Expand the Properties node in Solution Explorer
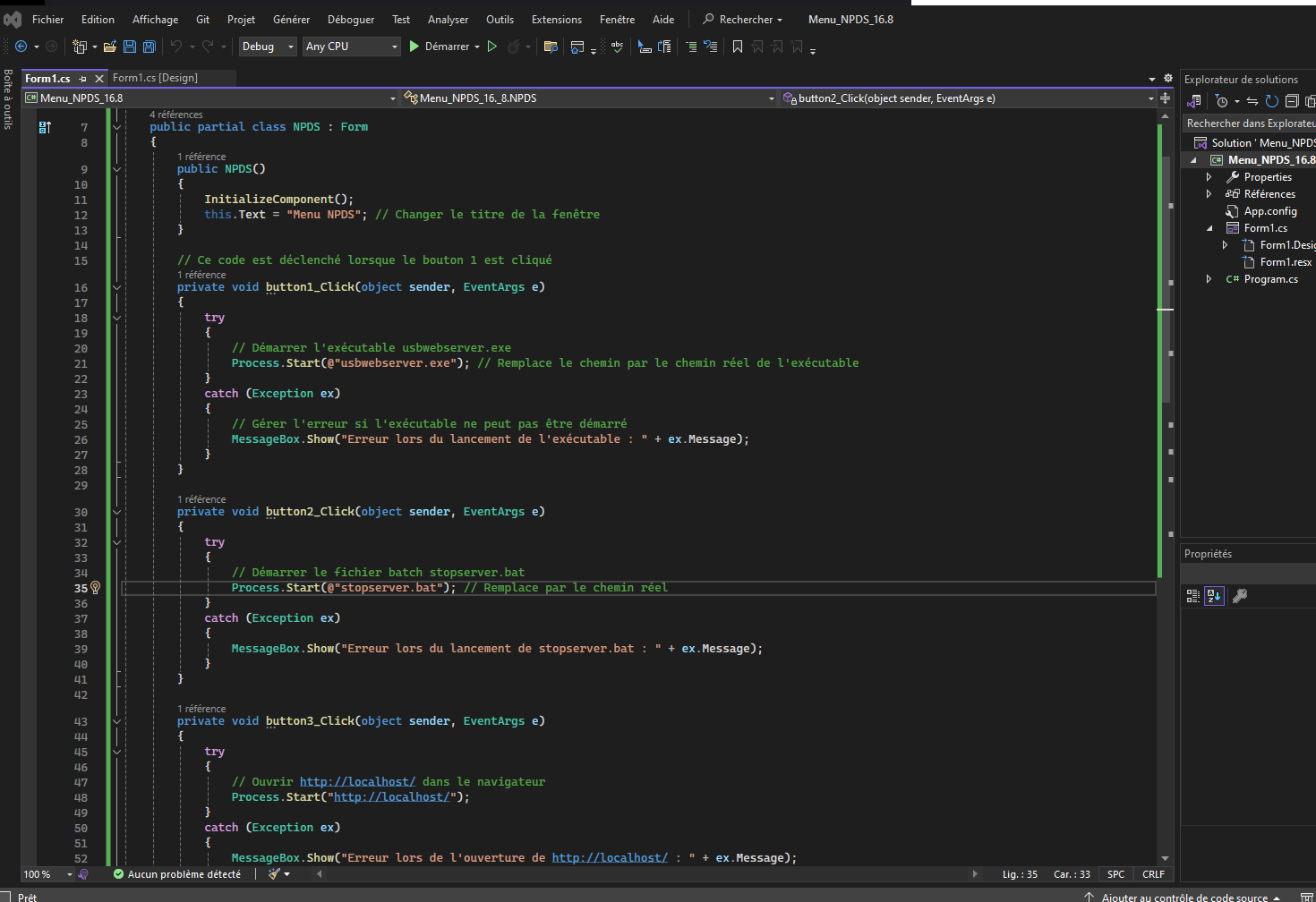The width and height of the screenshot is (1316, 902). coord(1209,177)
